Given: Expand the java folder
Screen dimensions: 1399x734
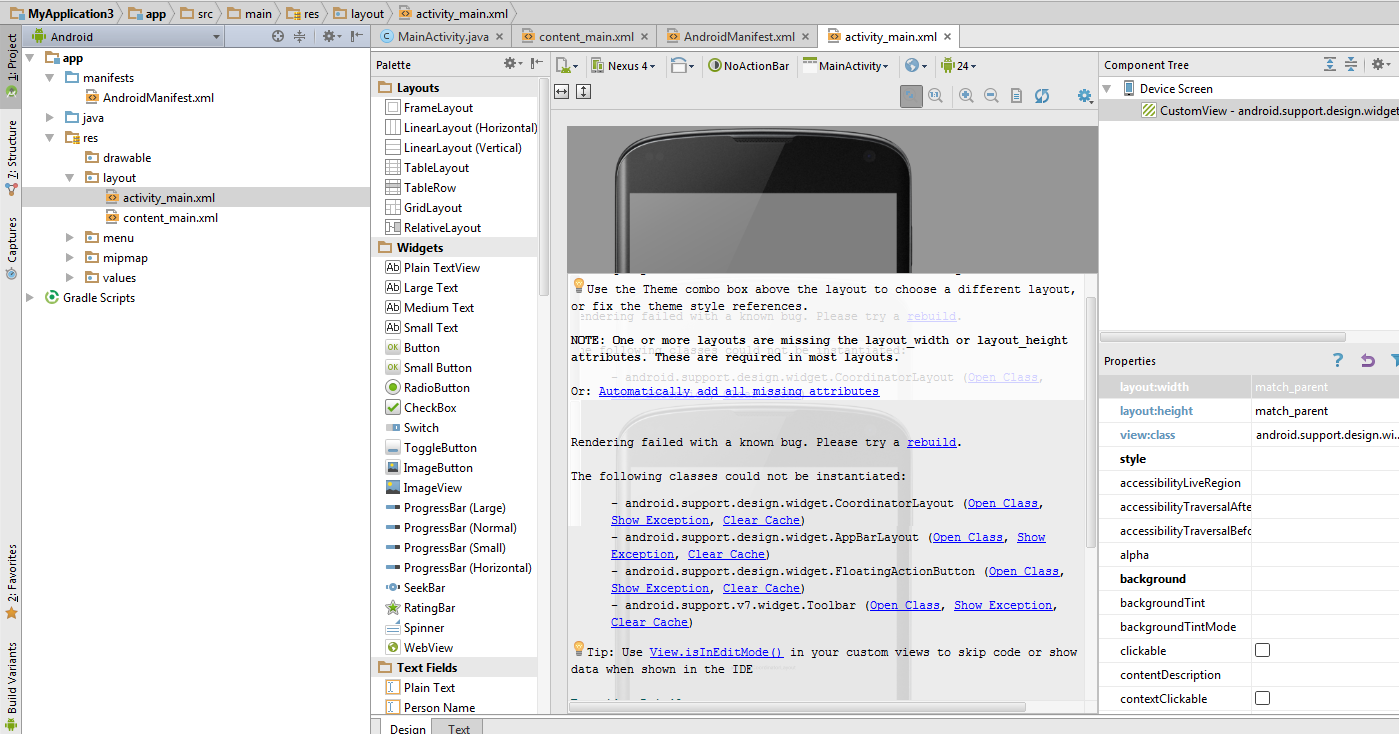Looking at the screenshot, I should point(49,117).
